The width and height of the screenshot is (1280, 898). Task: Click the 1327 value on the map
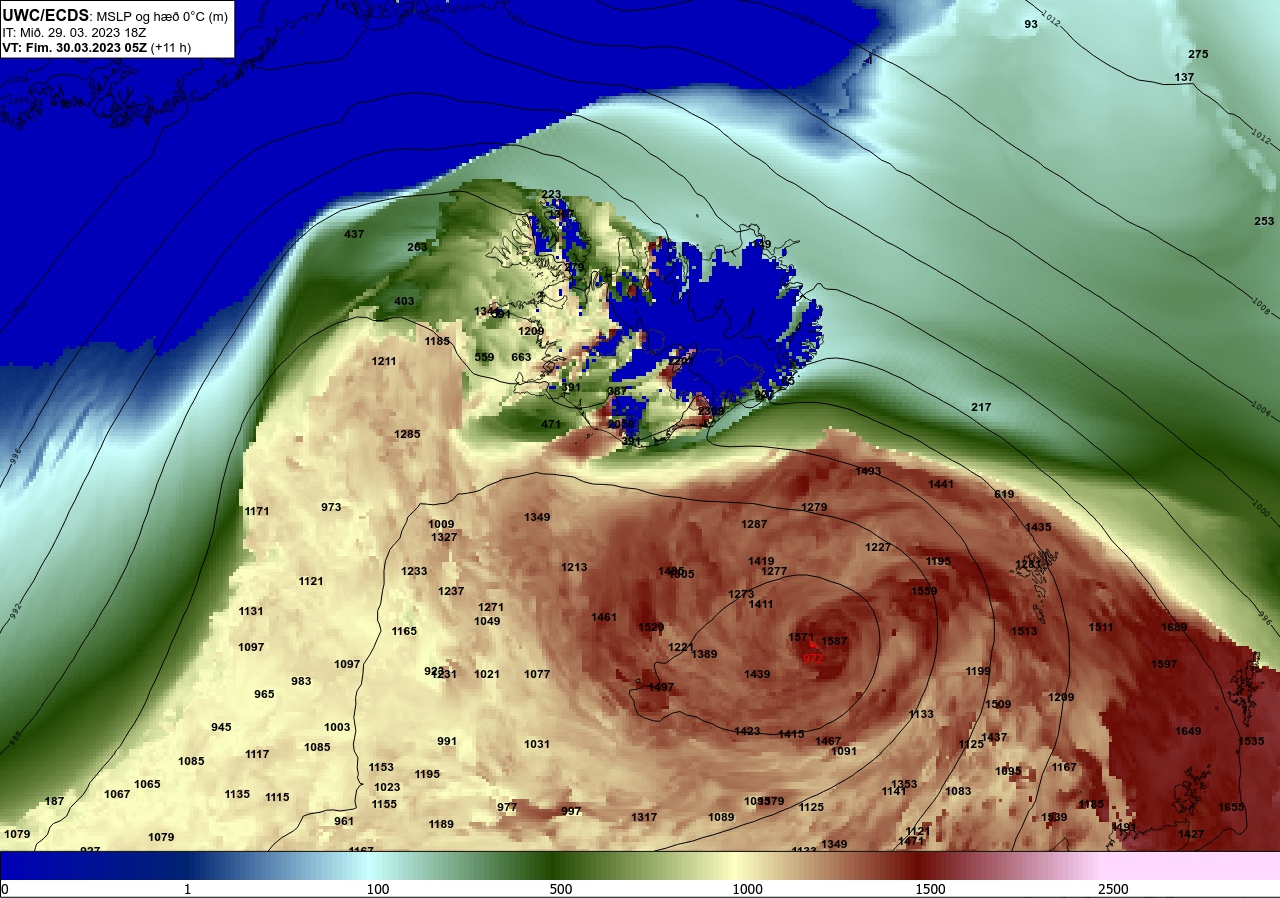pyautogui.click(x=444, y=537)
